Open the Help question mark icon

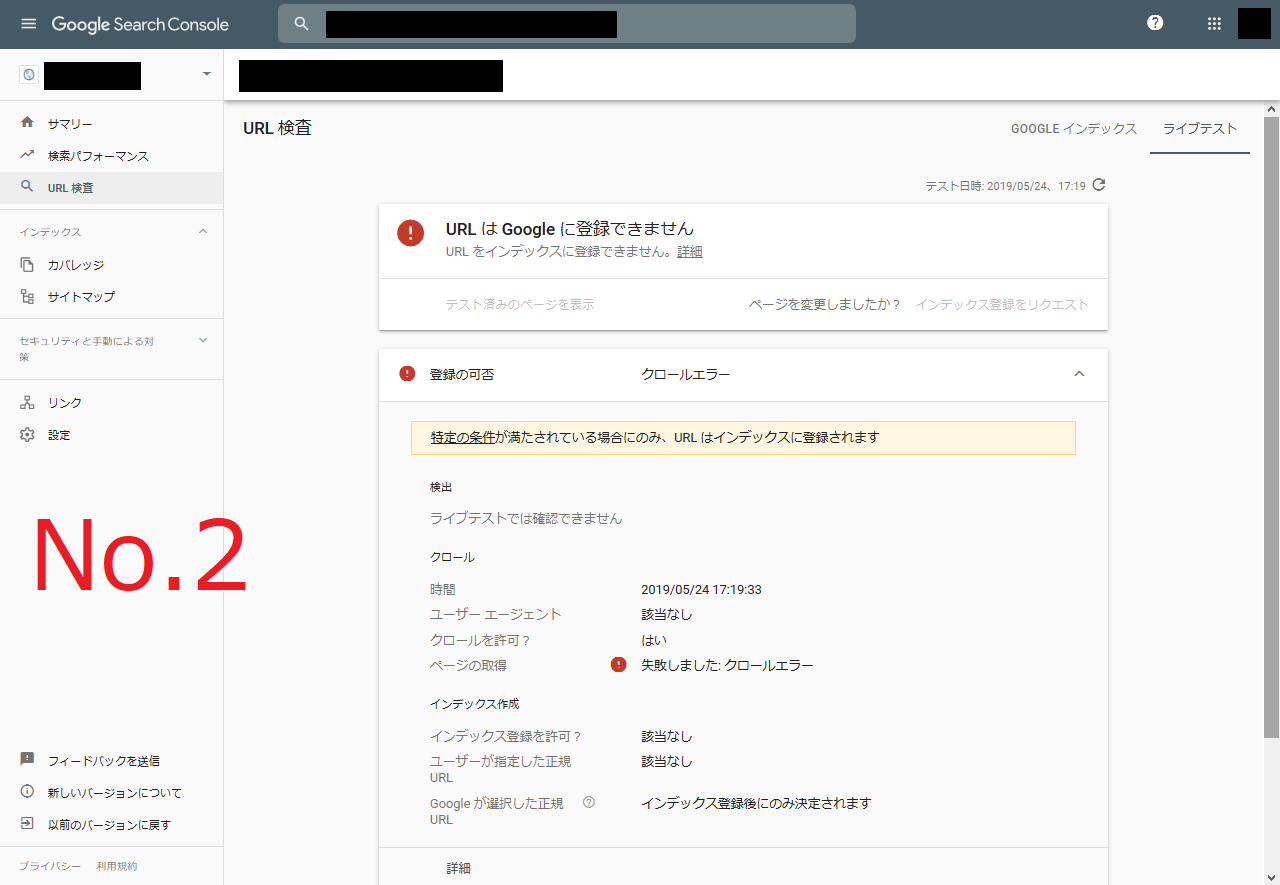click(x=1155, y=23)
